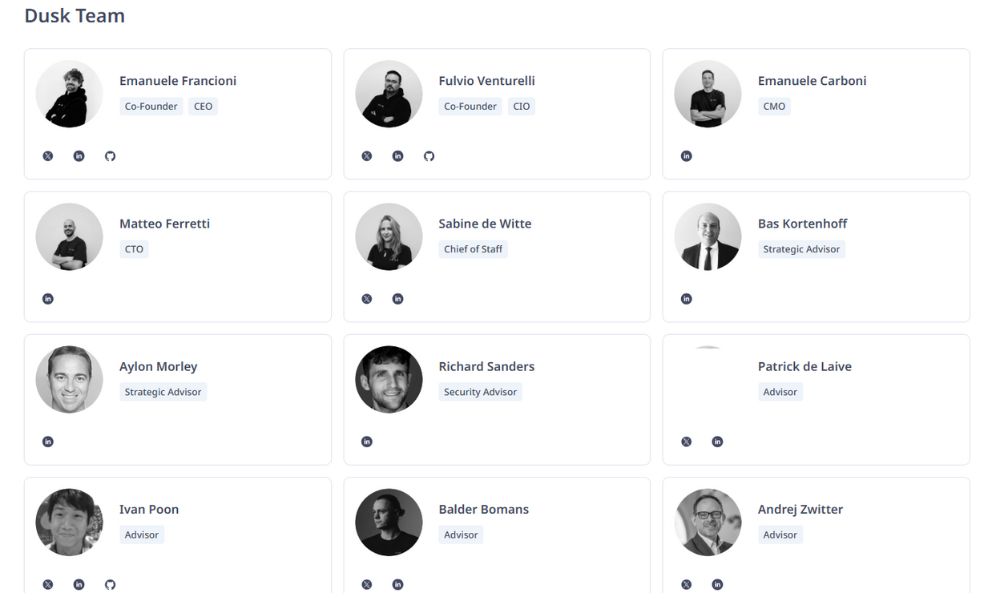Open Balder Bomans' X profile
1000x600 pixels.
(x=366, y=584)
